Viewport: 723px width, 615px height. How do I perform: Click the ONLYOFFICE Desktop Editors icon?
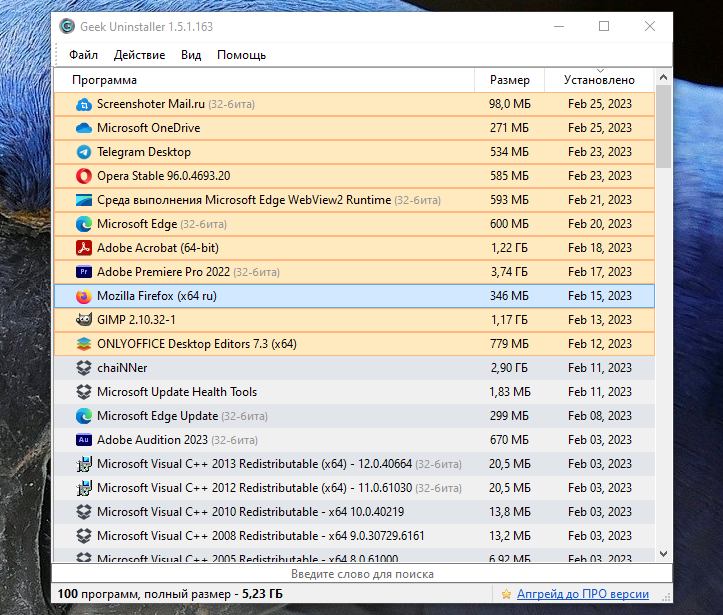tap(83, 344)
